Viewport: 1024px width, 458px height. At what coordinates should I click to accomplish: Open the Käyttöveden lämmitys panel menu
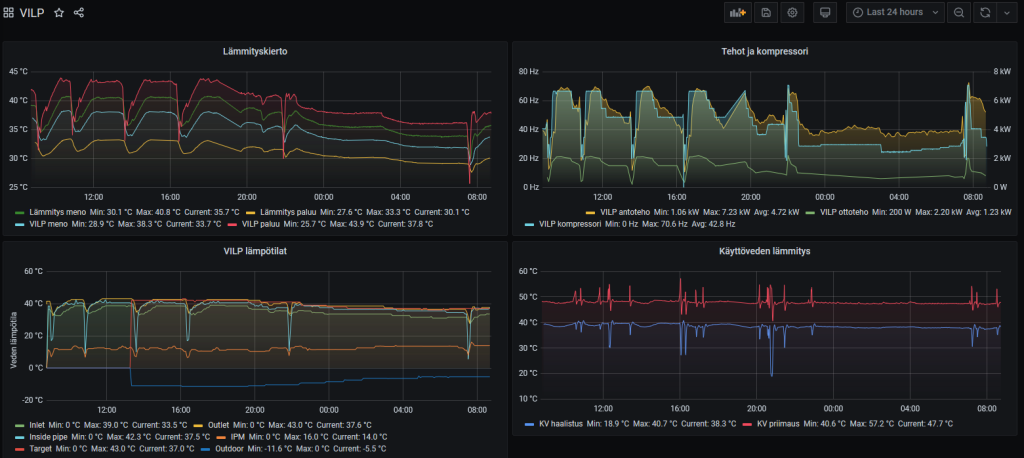pyautogui.click(x=765, y=251)
